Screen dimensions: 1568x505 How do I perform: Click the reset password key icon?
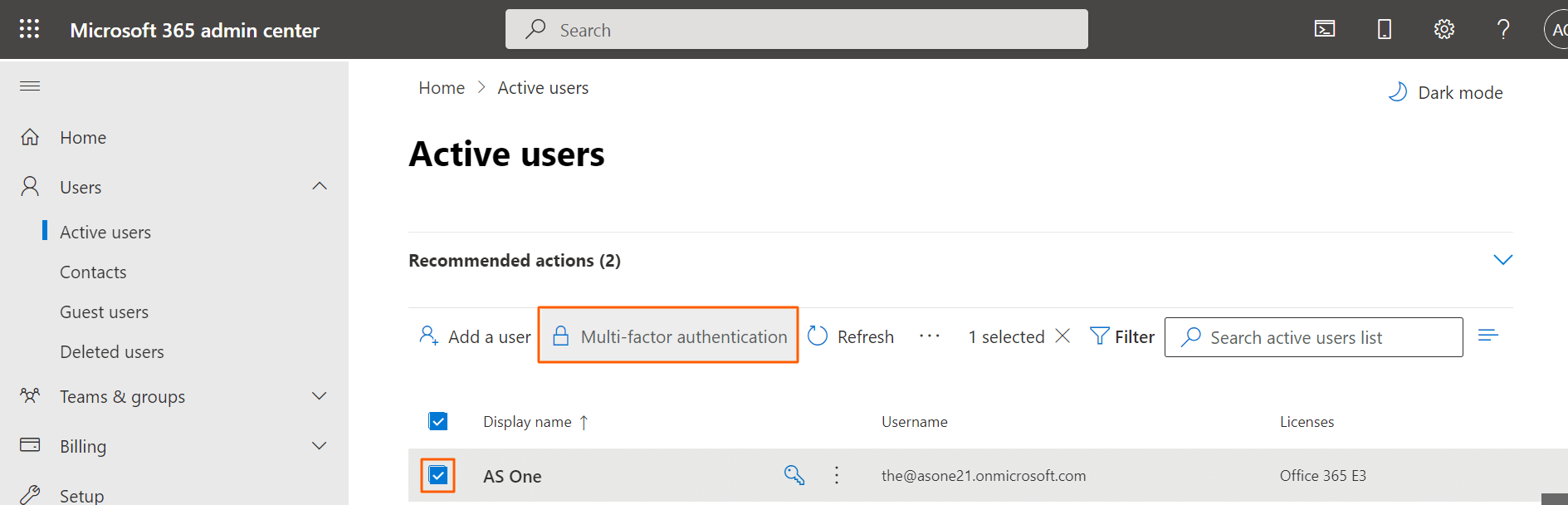(x=794, y=475)
